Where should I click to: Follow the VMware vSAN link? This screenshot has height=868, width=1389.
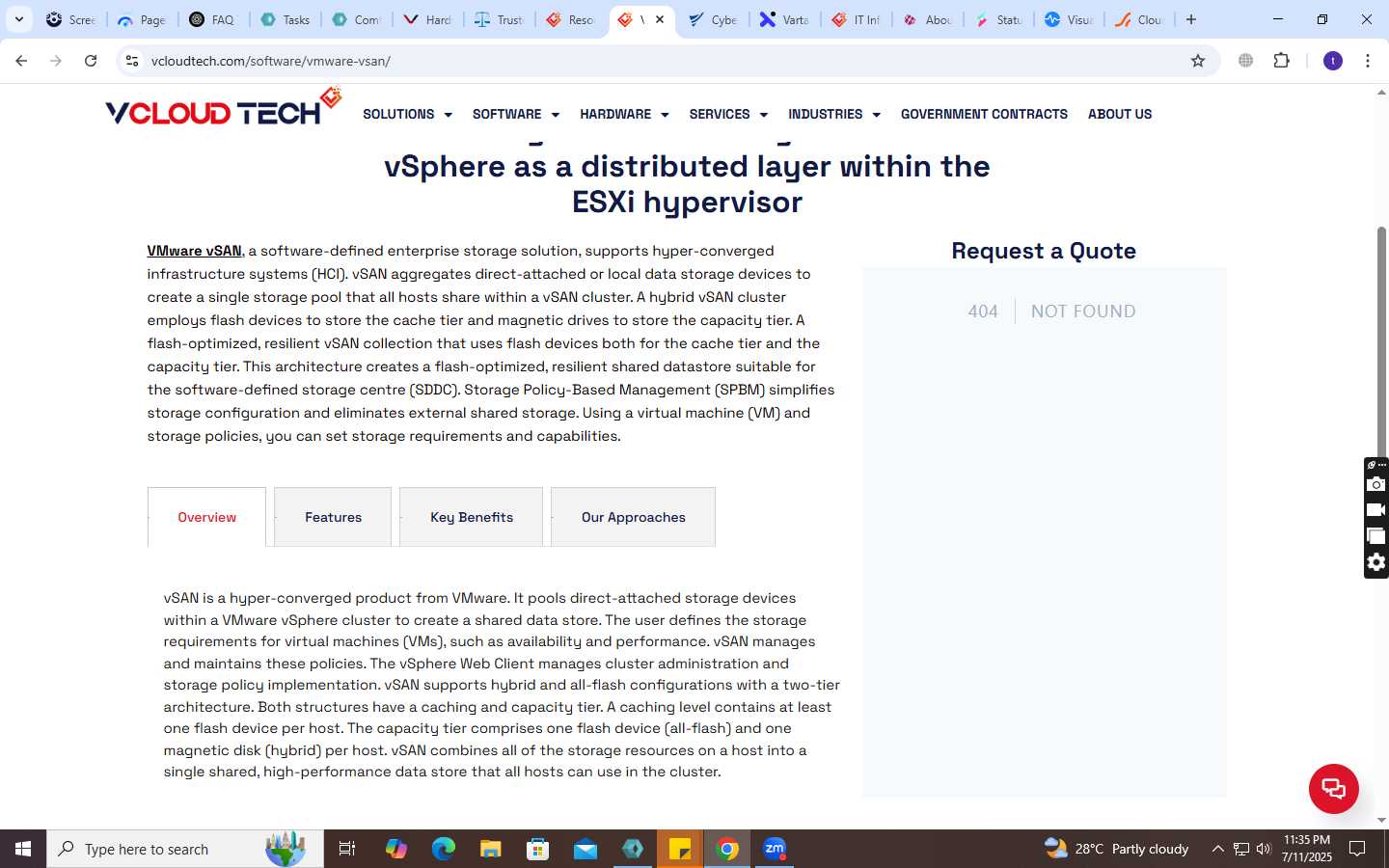coord(194,251)
